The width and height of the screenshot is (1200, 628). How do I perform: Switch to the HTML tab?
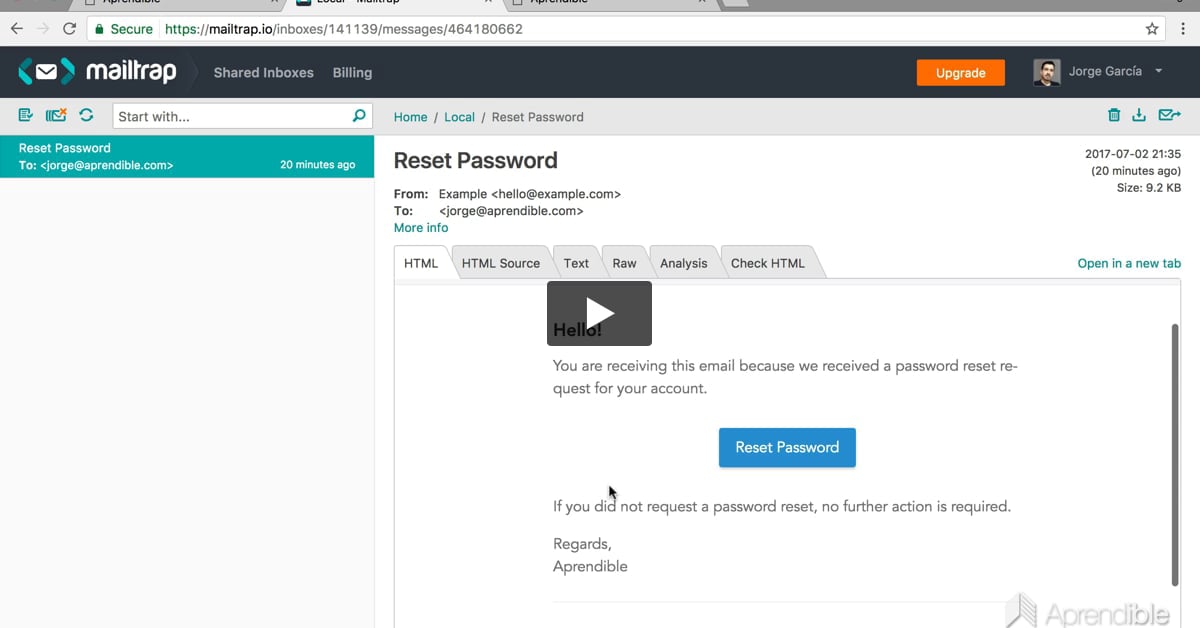421,263
